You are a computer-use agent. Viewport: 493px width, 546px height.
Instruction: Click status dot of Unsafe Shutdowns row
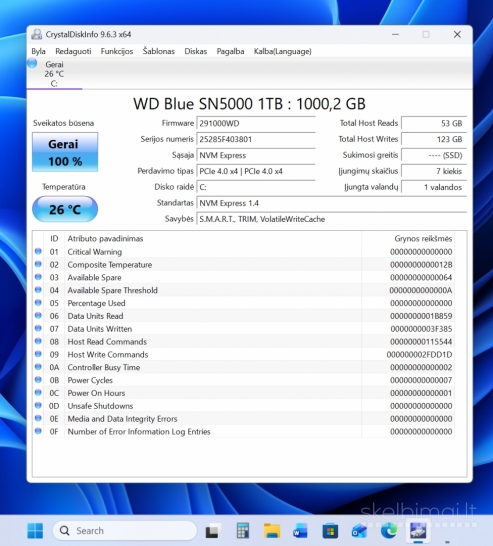38,405
